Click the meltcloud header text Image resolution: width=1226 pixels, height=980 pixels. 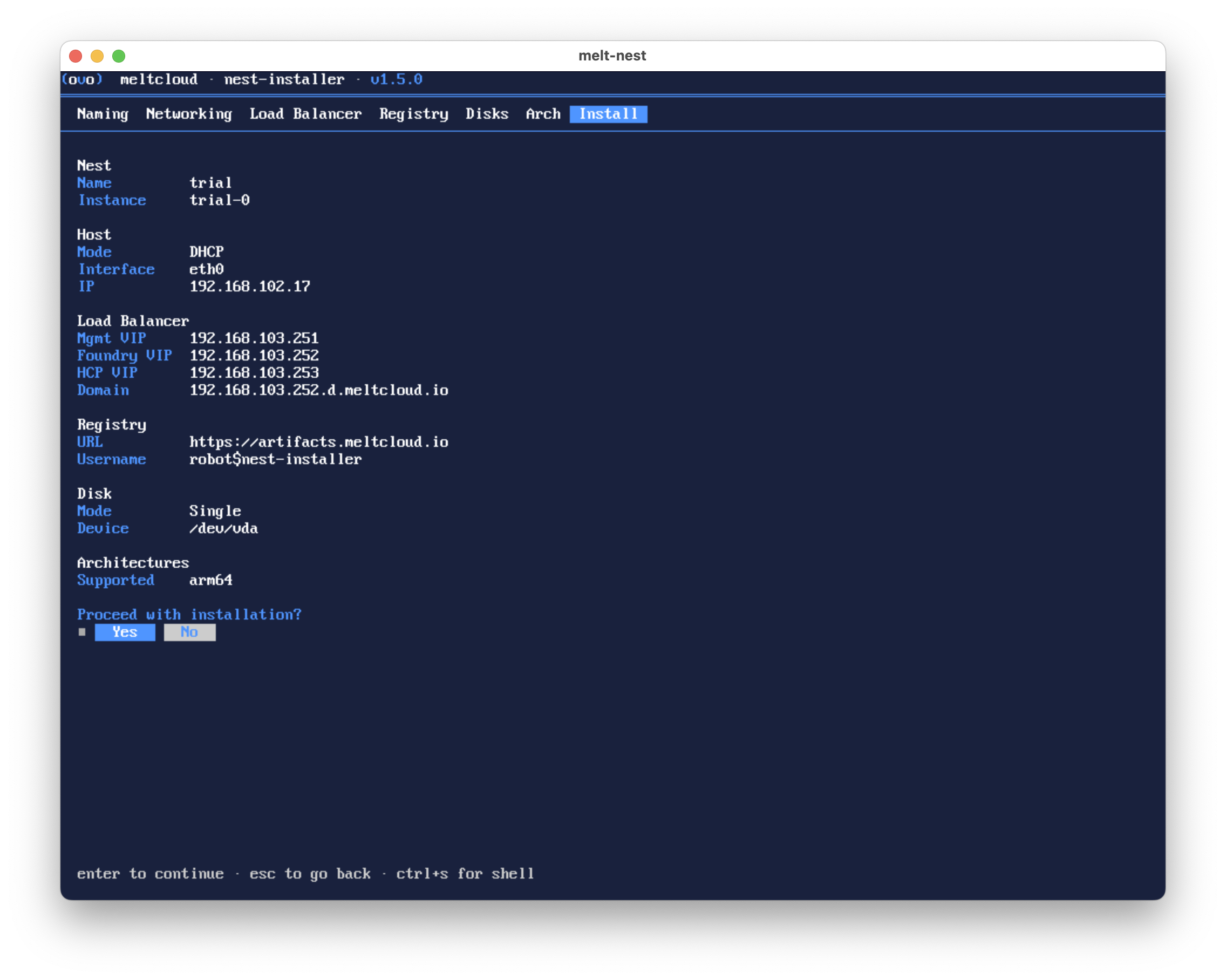(x=159, y=79)
